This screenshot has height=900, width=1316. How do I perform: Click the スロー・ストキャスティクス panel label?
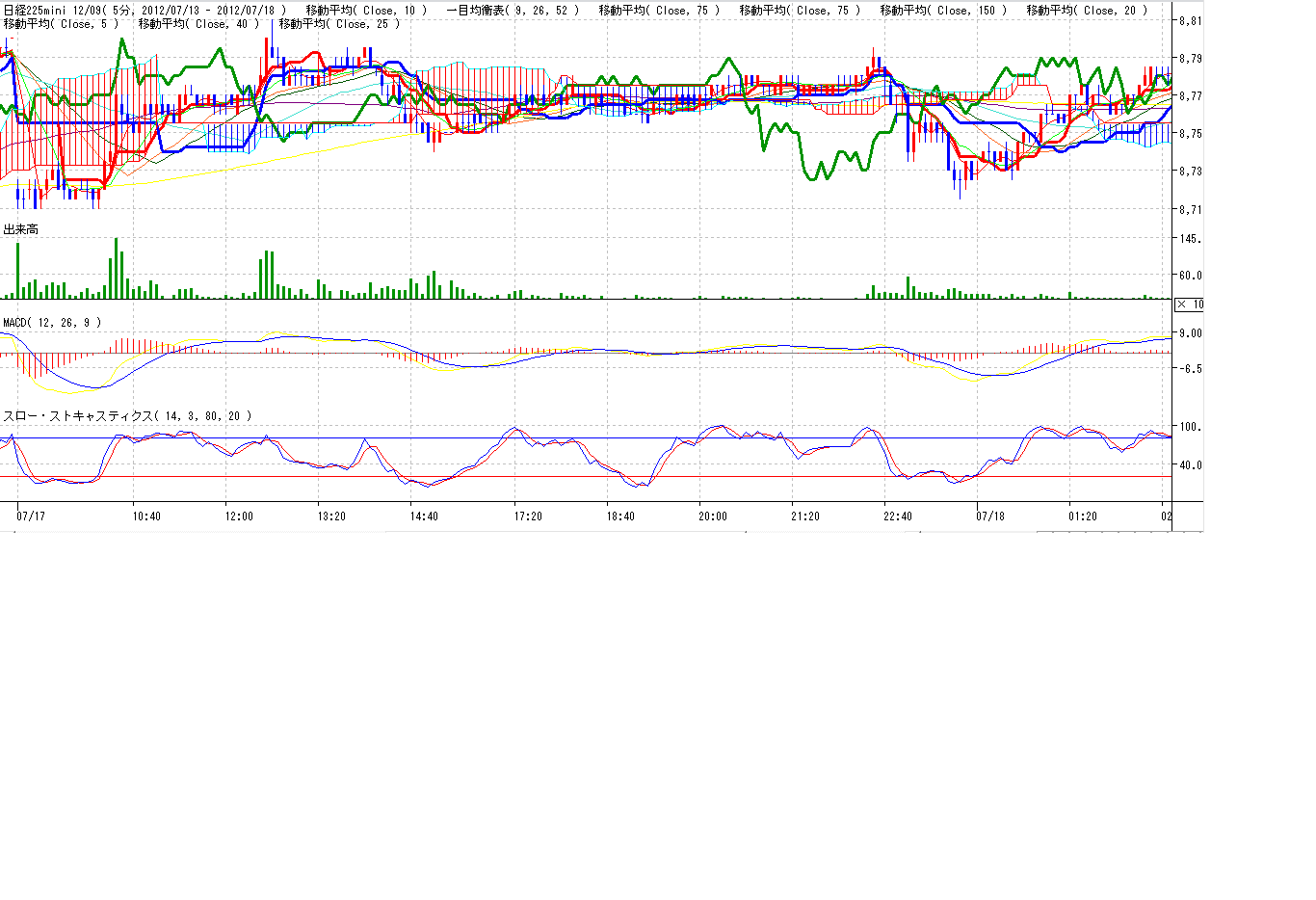(127, 416)
